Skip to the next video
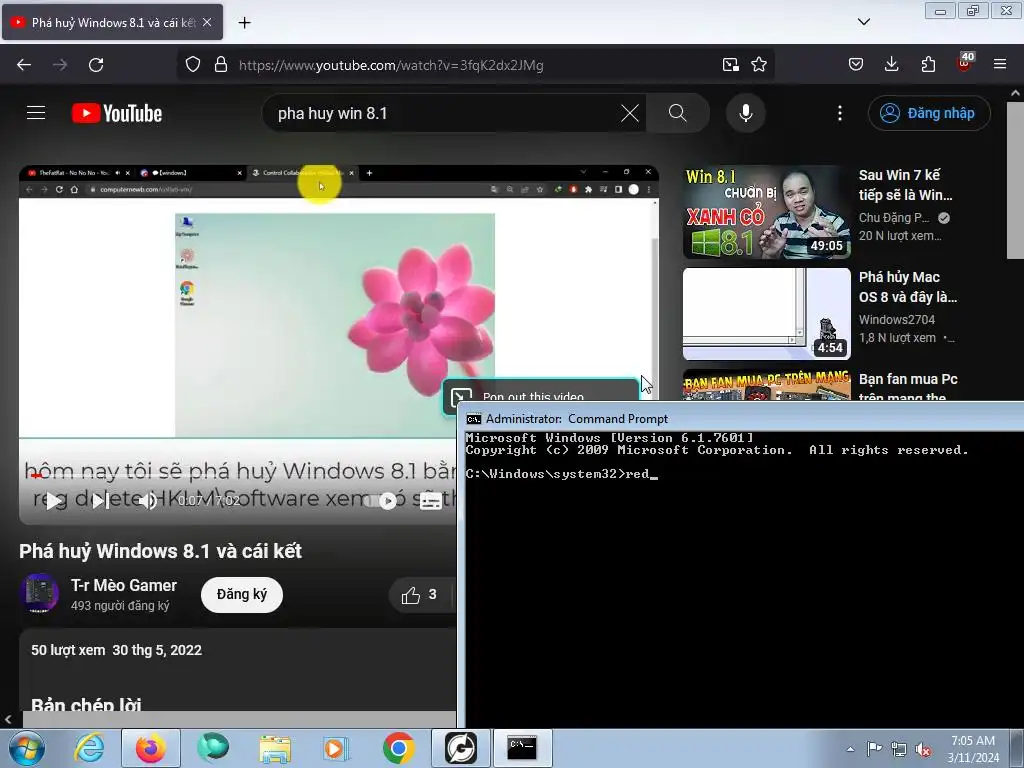The width and height of the screenshot is (1024, 768). click(100, 501)
